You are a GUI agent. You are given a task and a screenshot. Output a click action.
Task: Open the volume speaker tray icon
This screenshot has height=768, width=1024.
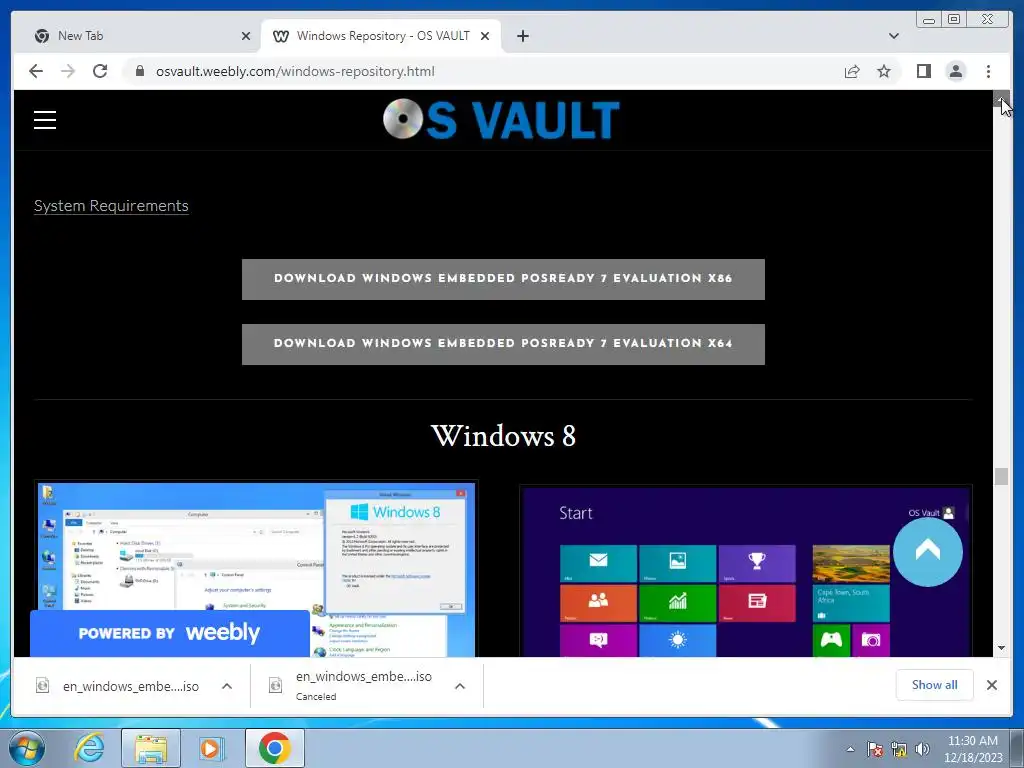tap(922, 749)
